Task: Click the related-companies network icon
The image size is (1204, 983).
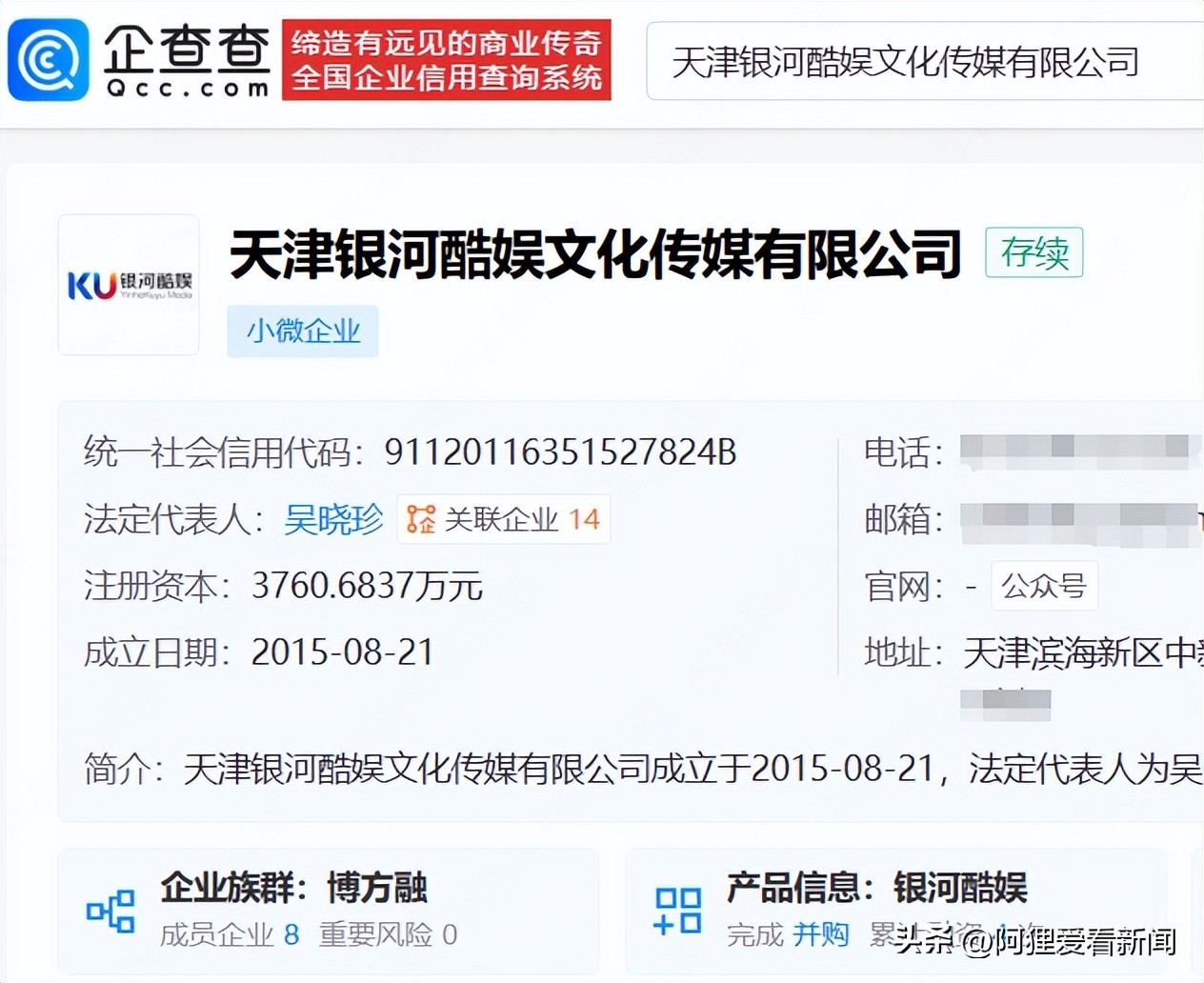Action: pyautogui.click(x=420, y=519)
